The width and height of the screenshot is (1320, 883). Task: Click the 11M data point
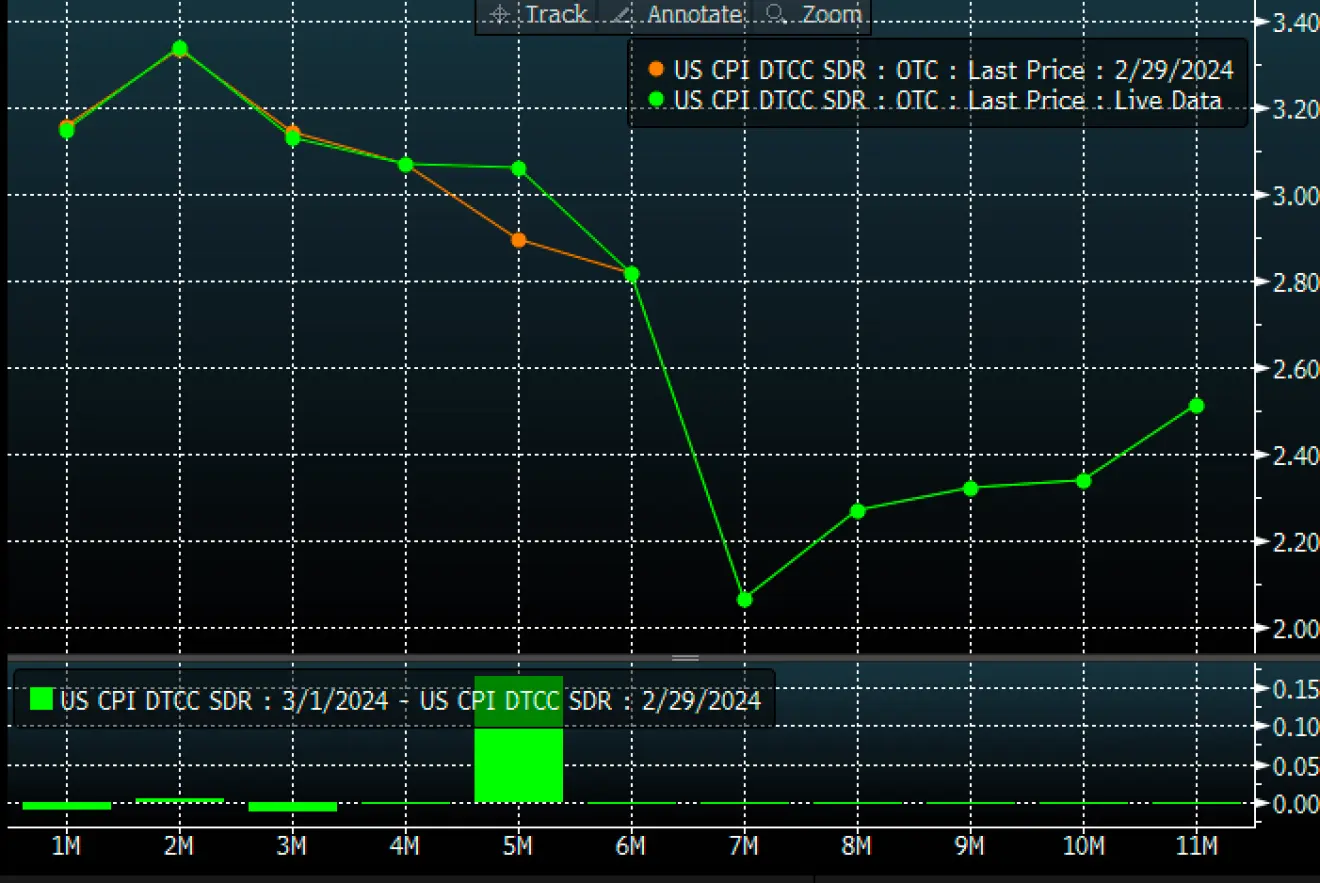[1197, 405]
